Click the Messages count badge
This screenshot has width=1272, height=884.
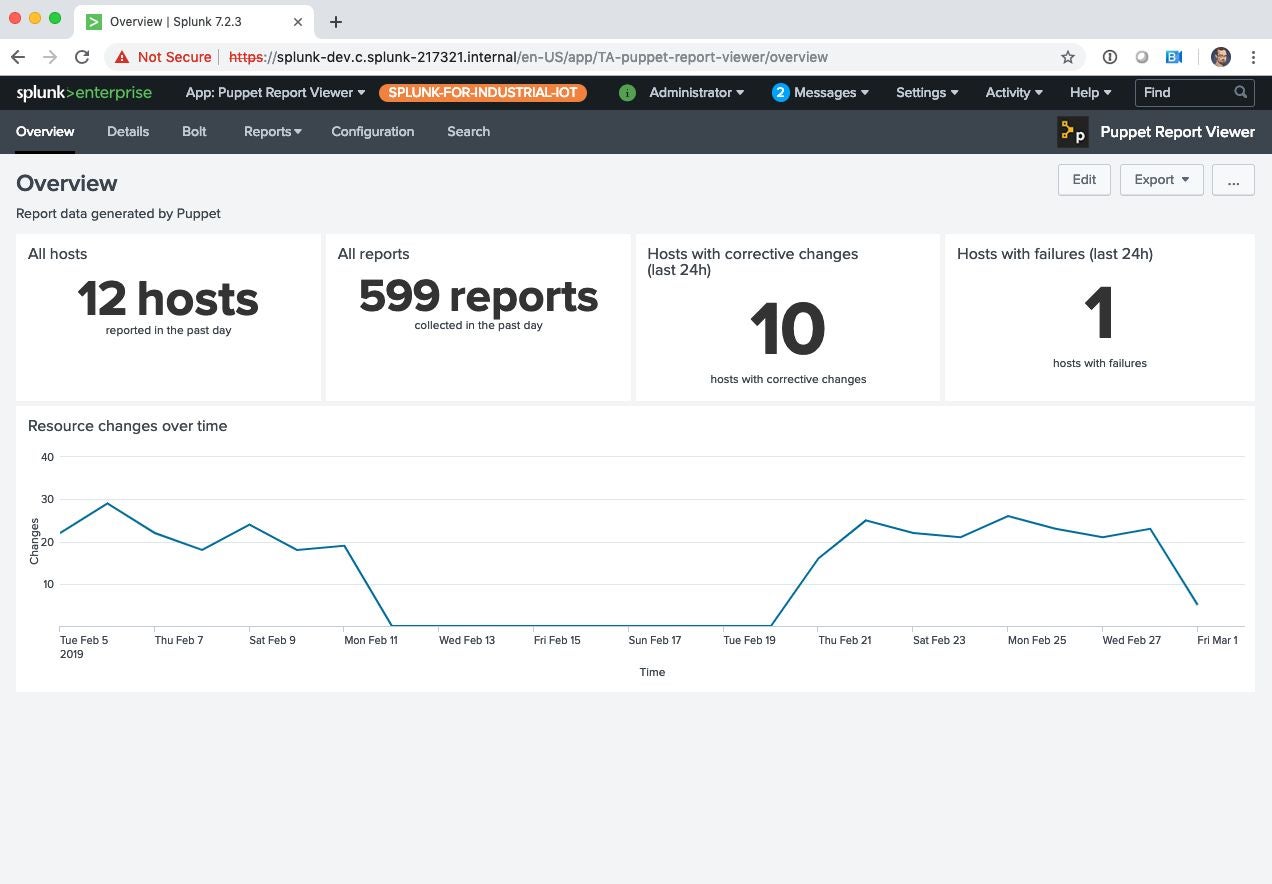[x=781, y=92]
